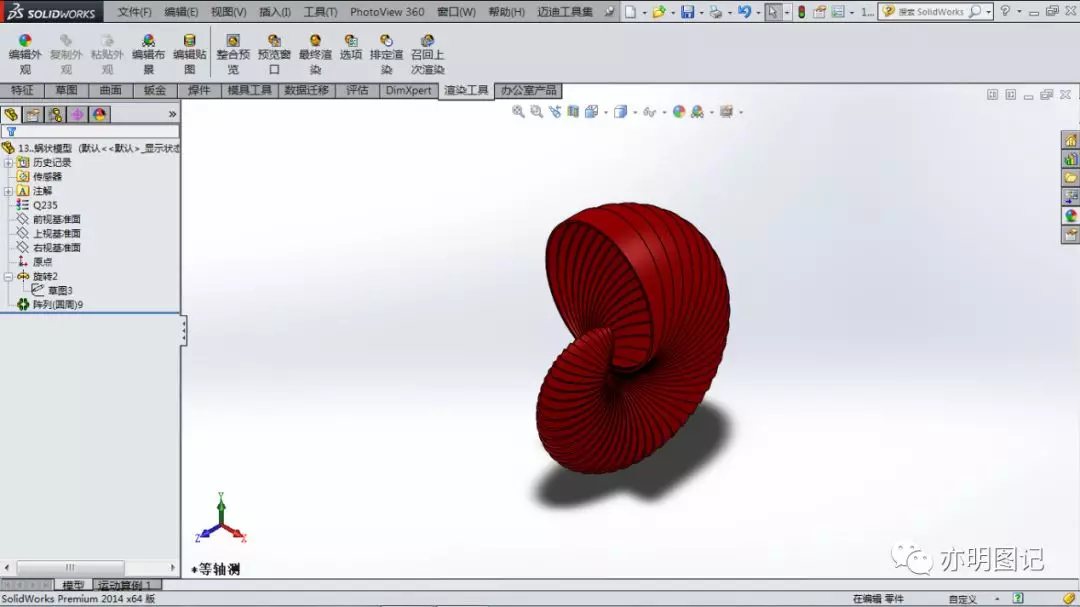Switch to the DimXpert command tab
This screenshot has width=1080, height=607.
click(x=408, y=90)
